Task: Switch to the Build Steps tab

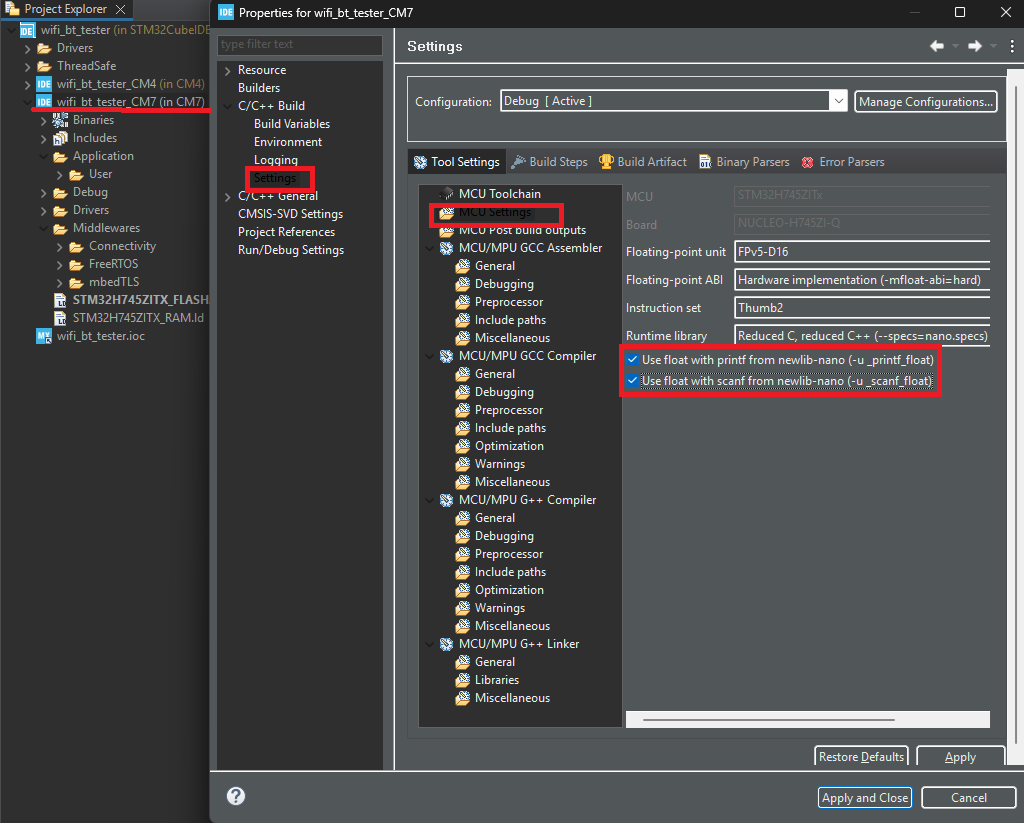Action: click(x=549, y=162)
